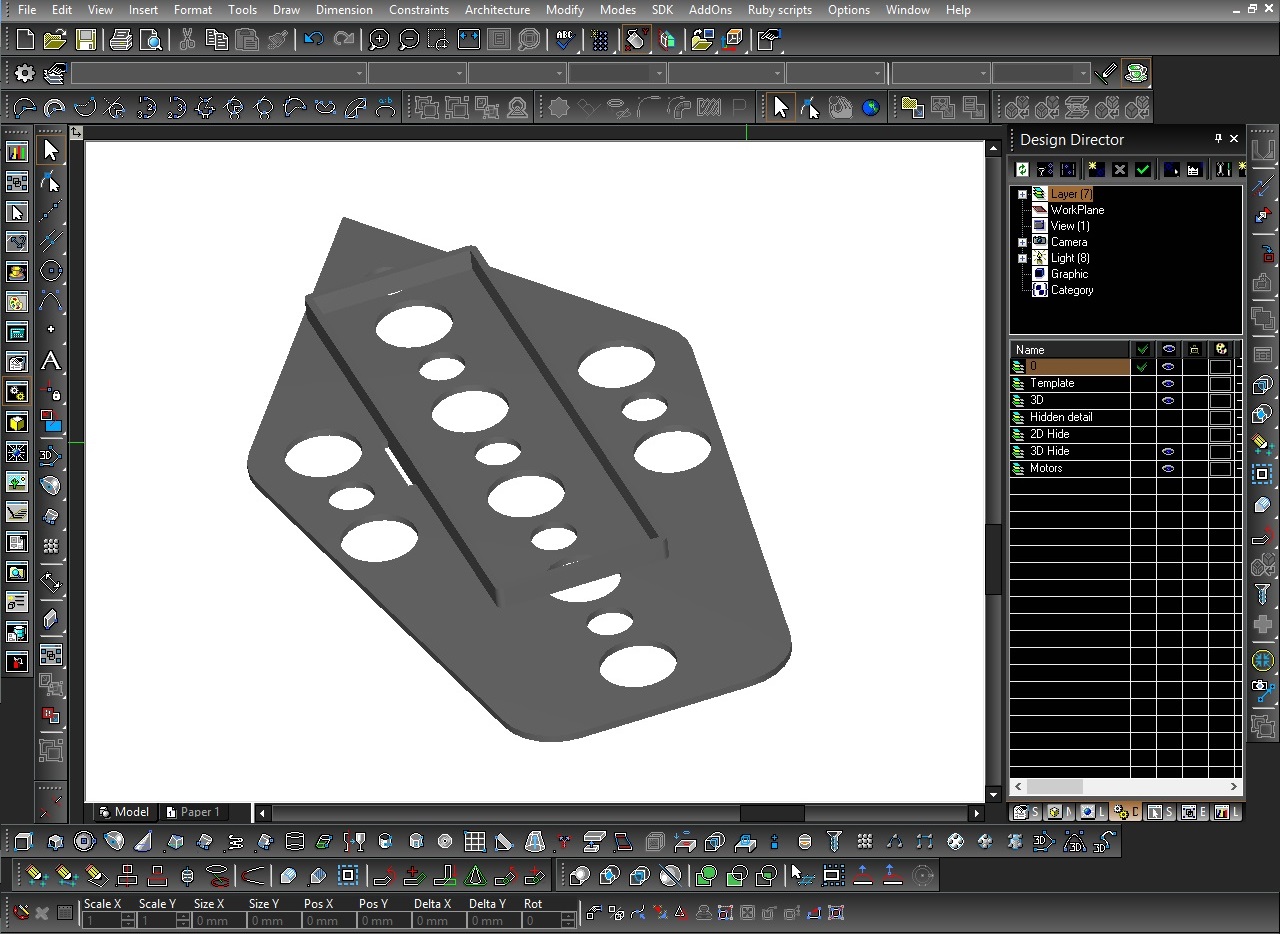Screen dimensions: 1280x934
Task: Select the WorkPlane tree item
Action: 1077,210
